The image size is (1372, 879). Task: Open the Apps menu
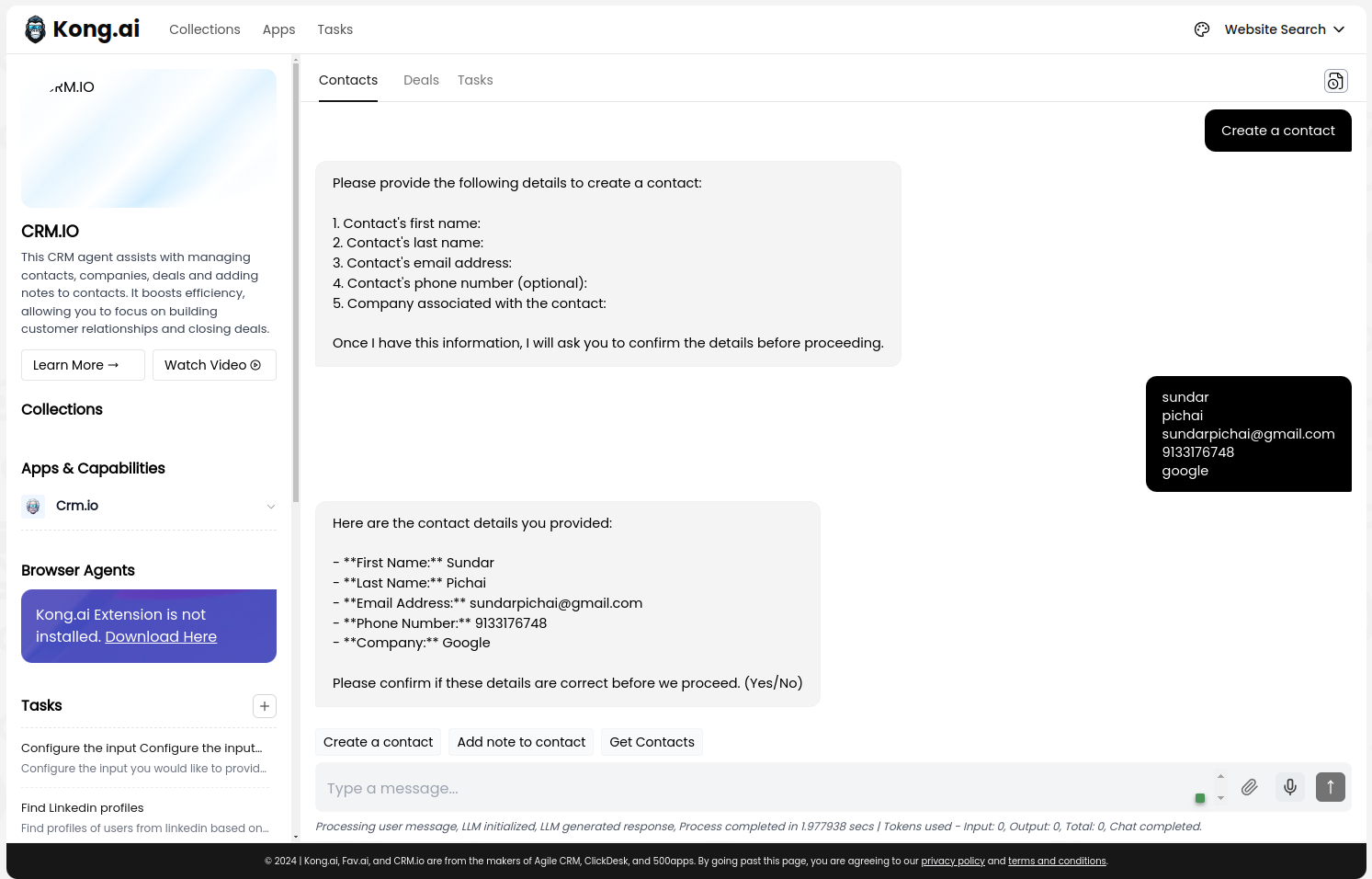pos(278,29)
